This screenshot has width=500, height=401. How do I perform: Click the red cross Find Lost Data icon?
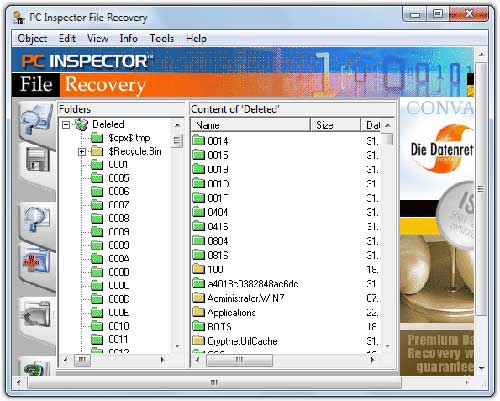[36, 261]
